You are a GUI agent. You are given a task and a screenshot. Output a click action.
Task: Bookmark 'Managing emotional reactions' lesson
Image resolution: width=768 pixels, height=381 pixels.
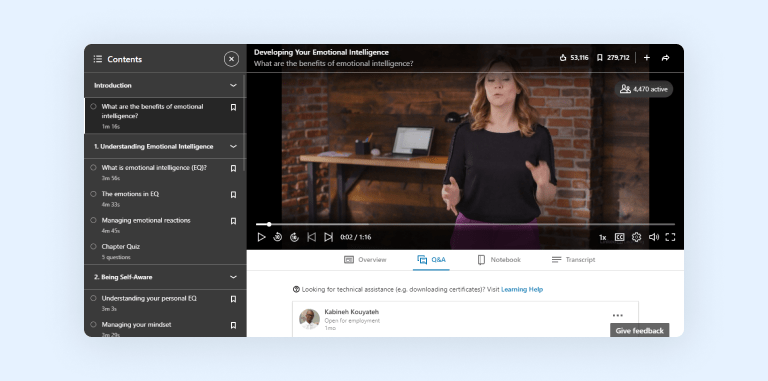tap(234, 221)
